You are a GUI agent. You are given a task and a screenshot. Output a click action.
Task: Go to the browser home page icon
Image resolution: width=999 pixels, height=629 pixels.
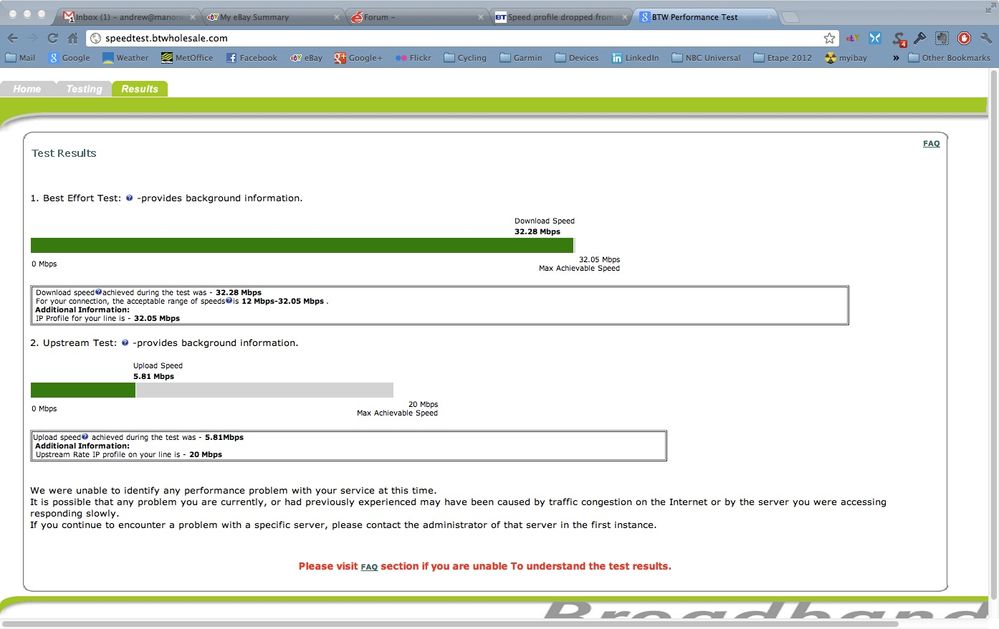(x=73, y=38)
